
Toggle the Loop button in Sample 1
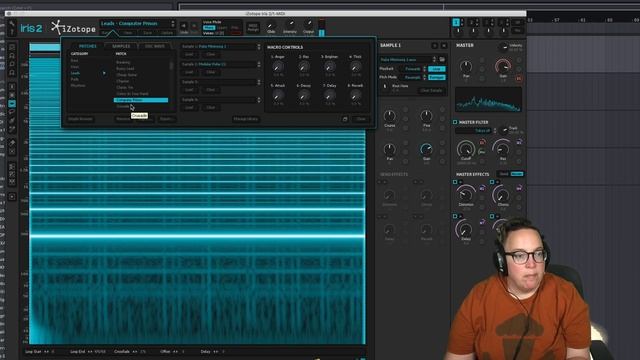436,69
